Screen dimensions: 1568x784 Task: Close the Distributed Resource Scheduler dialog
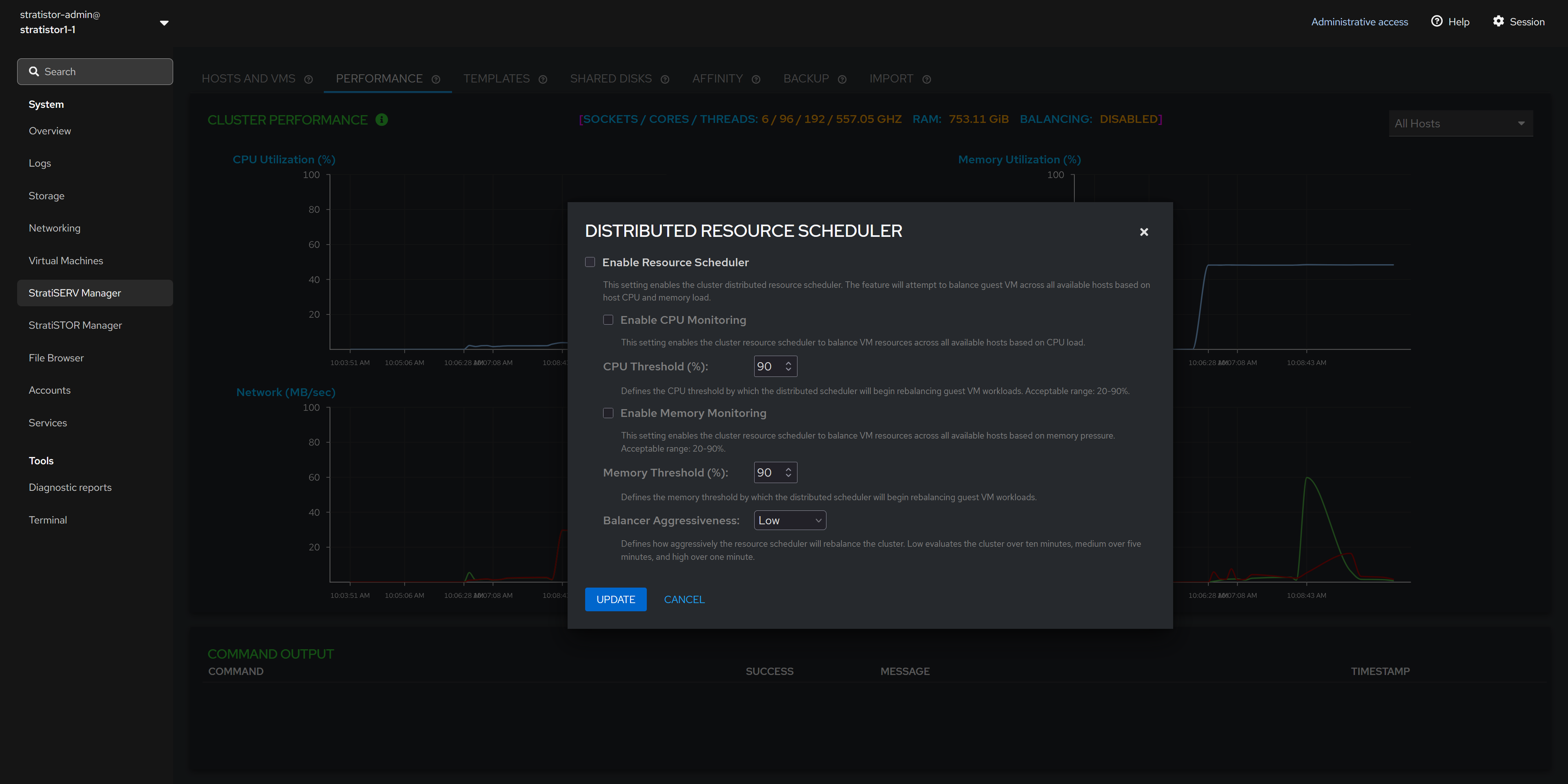pos(1144,232)
